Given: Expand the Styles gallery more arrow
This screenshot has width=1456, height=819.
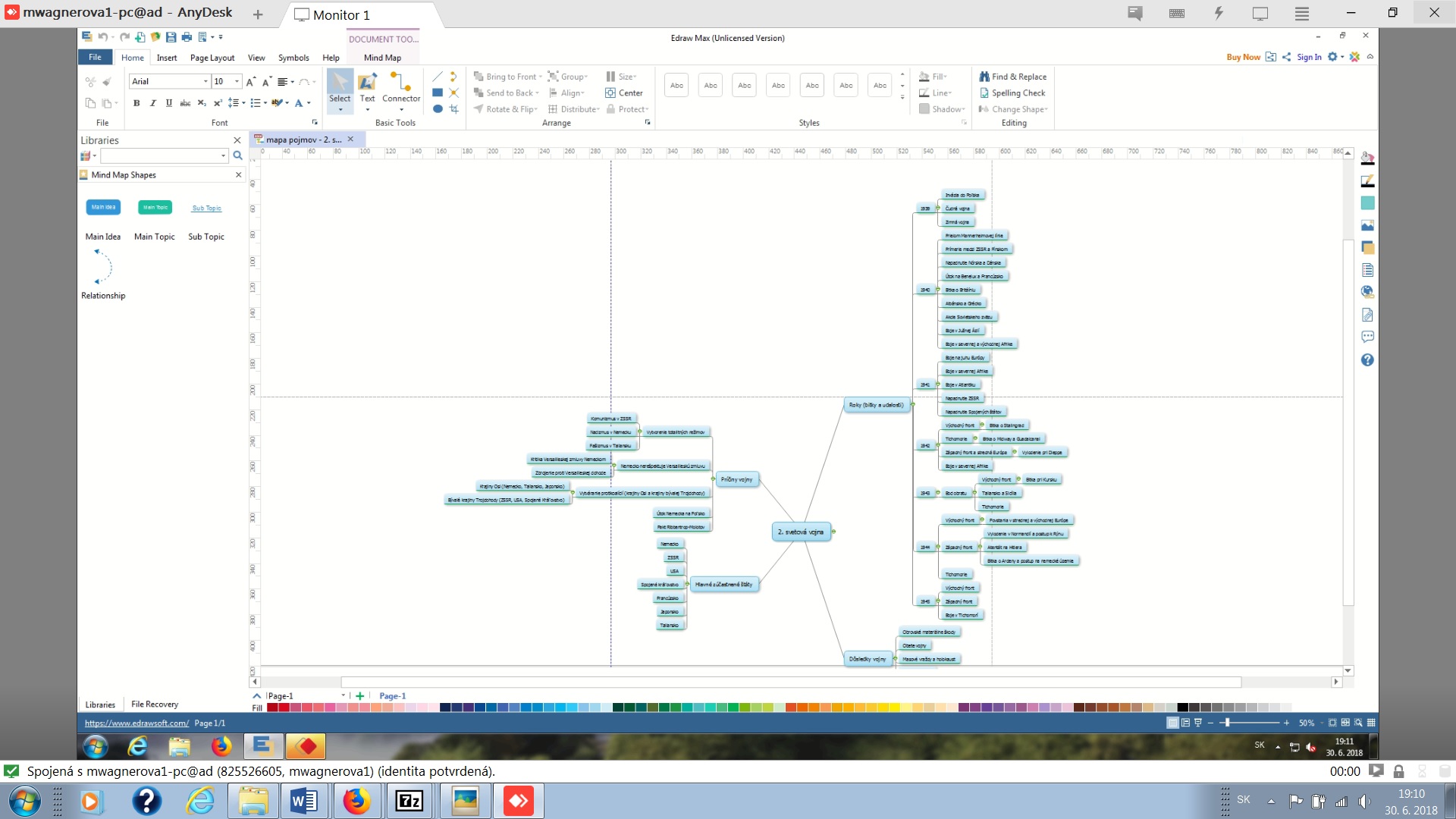Looking at the screenshot, I should [x=902, y=98].
